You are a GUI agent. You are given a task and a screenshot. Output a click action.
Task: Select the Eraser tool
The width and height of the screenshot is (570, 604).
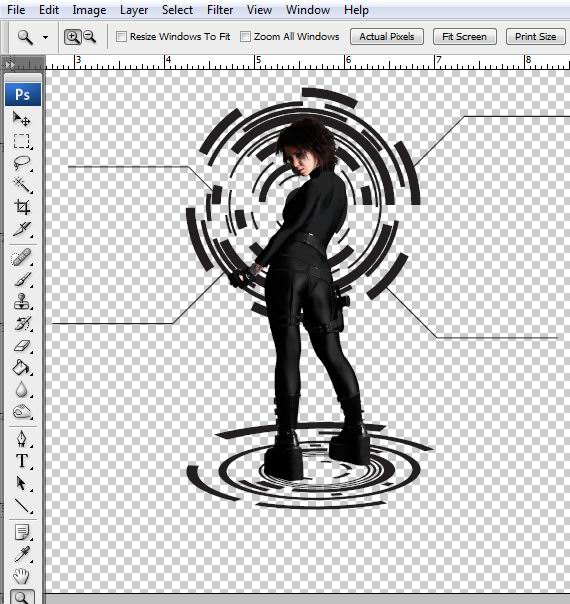pos(22,346)
